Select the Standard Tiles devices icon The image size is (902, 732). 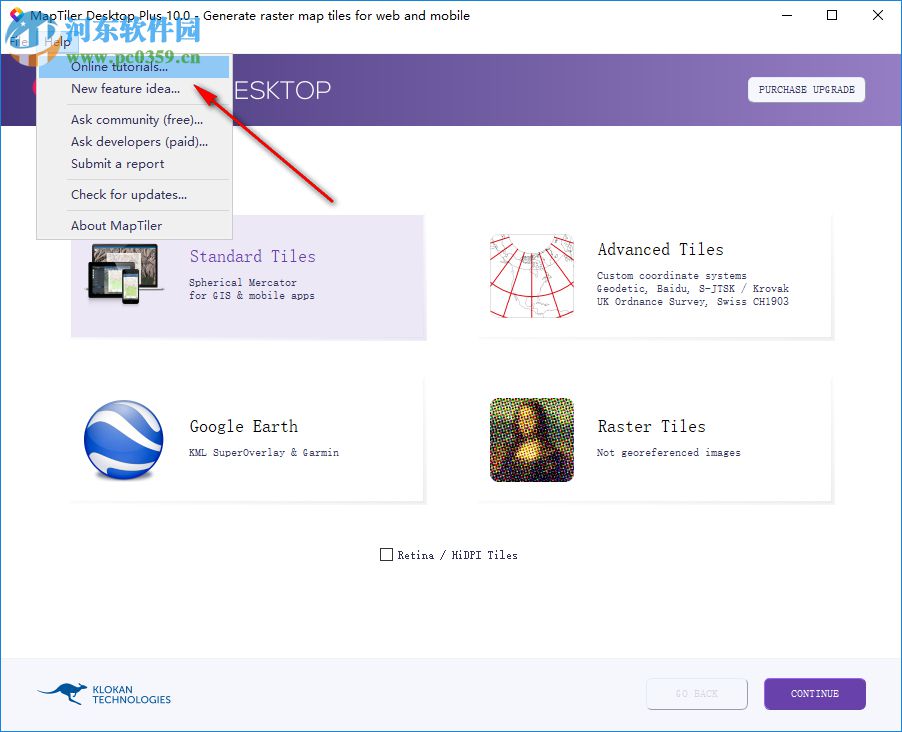pos(123,273)
